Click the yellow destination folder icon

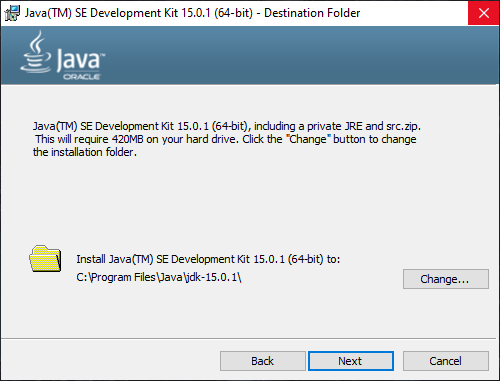(45, 259)
